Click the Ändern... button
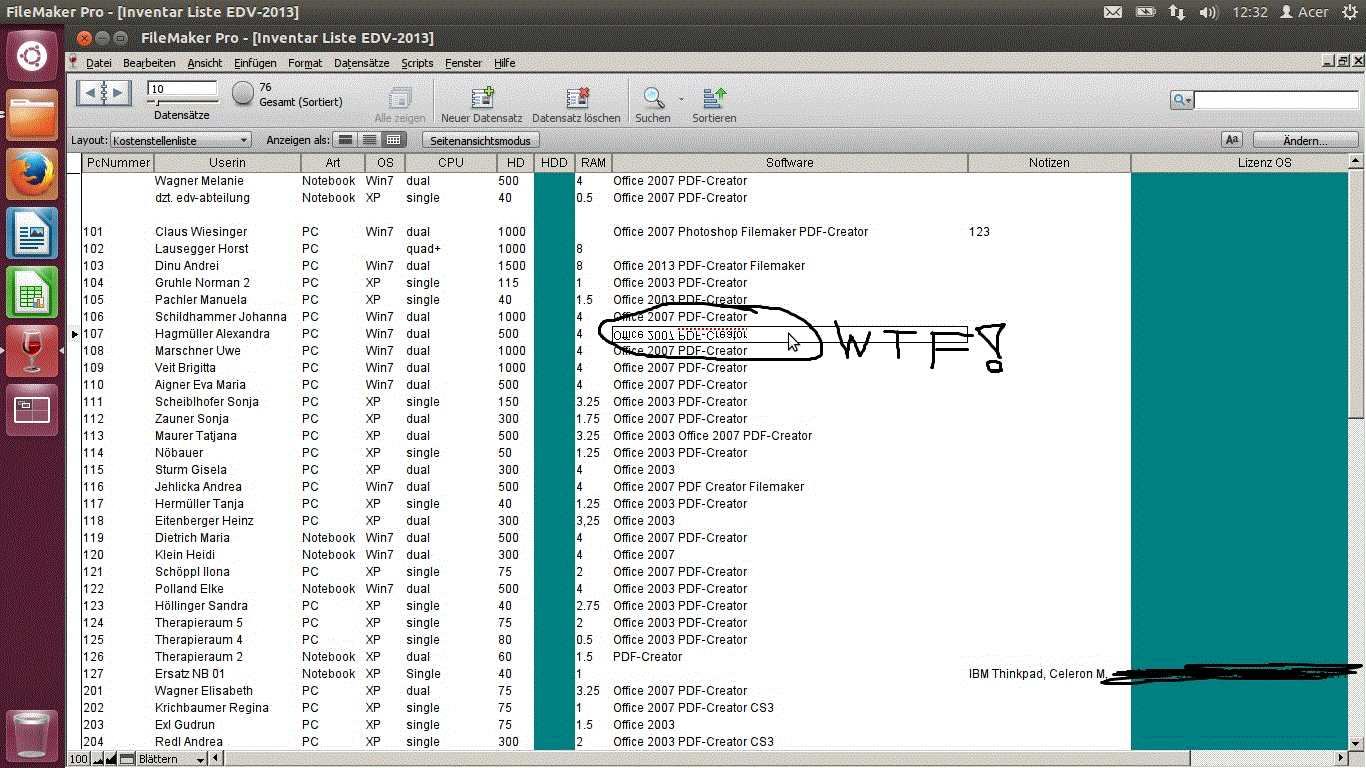 coord(1305,141)
